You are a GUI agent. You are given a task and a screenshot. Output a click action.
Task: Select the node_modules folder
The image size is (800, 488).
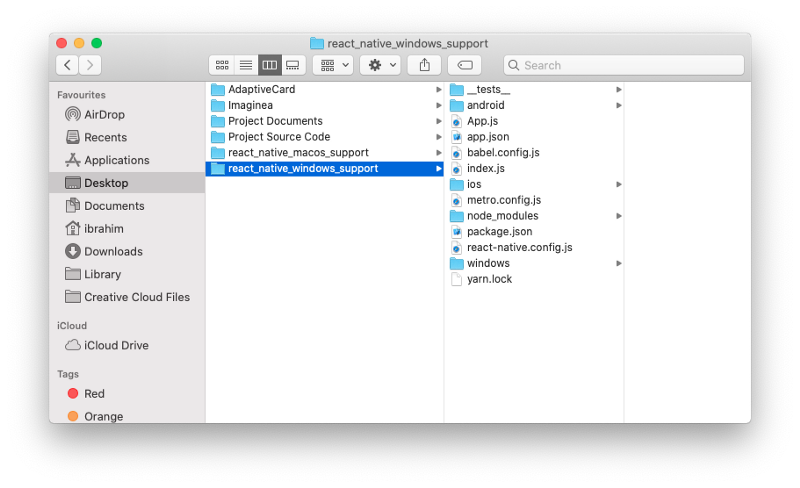(x=534, y=216)
